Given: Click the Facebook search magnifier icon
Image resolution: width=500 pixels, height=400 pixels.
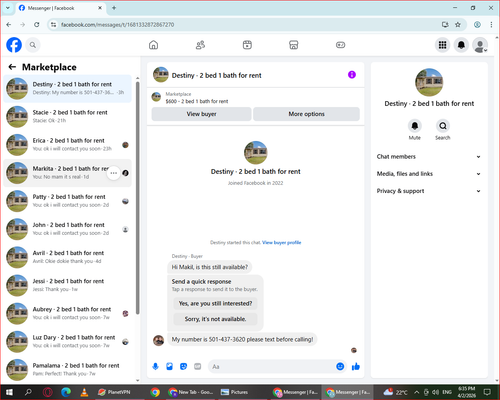Looking at the screenshot, I should point(33,45).
